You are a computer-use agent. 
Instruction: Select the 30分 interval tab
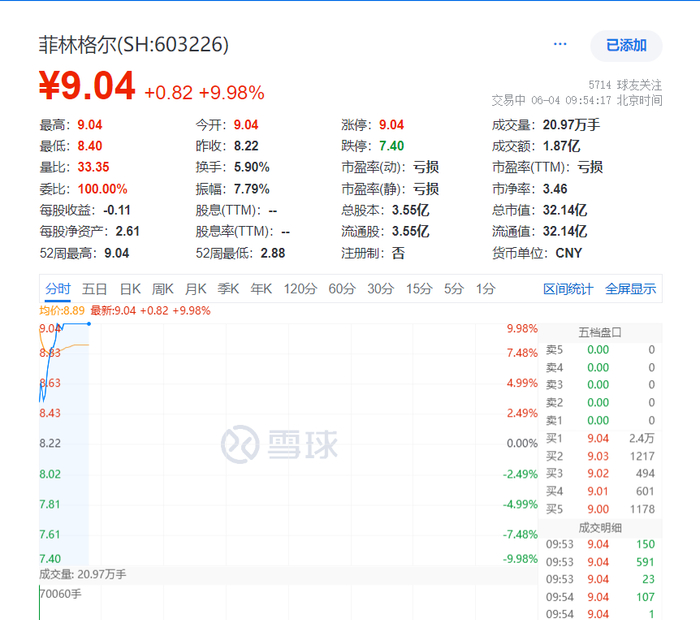click(380, 289)
